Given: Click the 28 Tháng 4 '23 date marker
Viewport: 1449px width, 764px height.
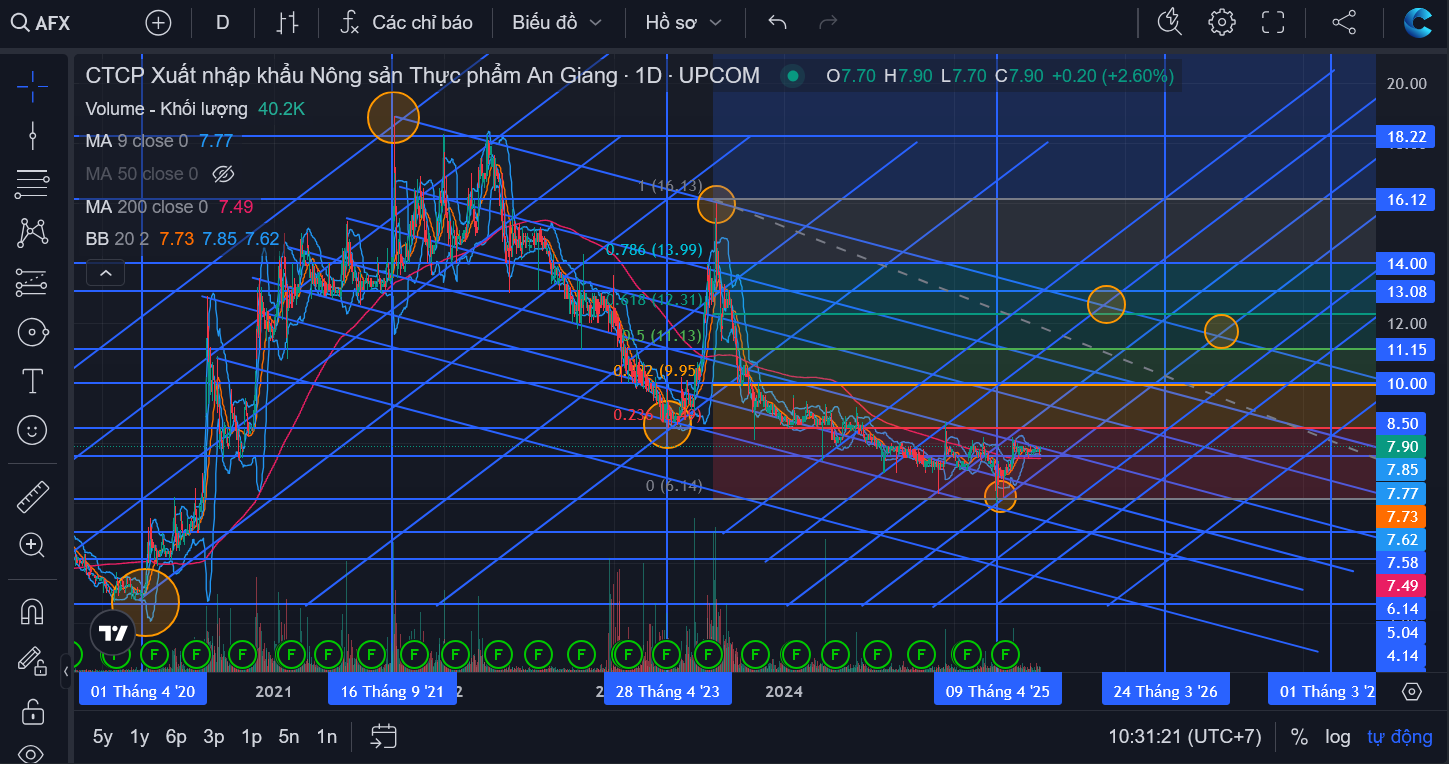Looking at the screenshot, I should [667, 691].
